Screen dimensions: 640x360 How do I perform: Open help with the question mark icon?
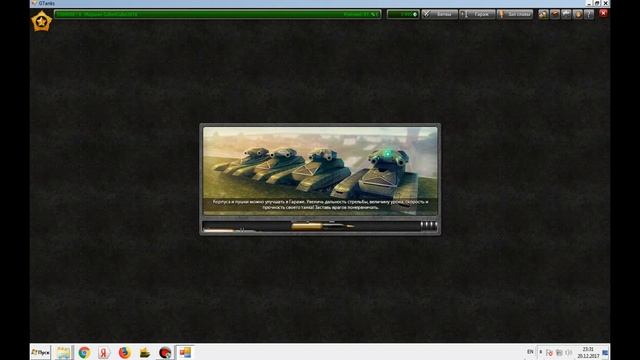pos(589,14)
